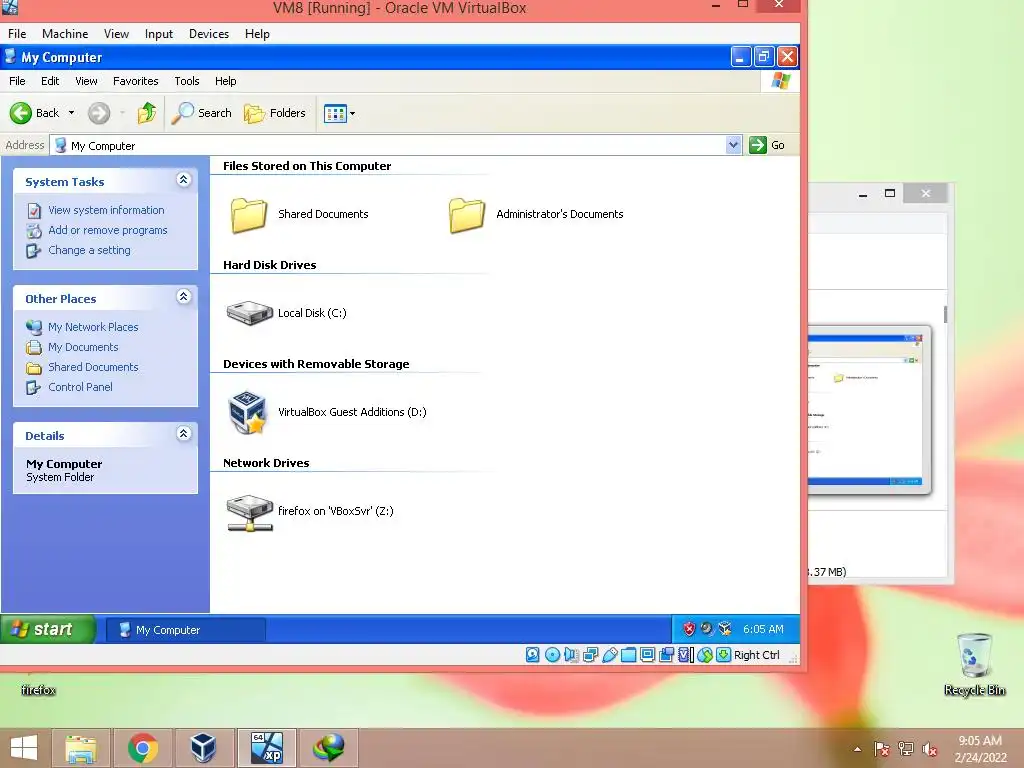
Task: Click the window preview thumbnail in background window
Action: [869, 409]
